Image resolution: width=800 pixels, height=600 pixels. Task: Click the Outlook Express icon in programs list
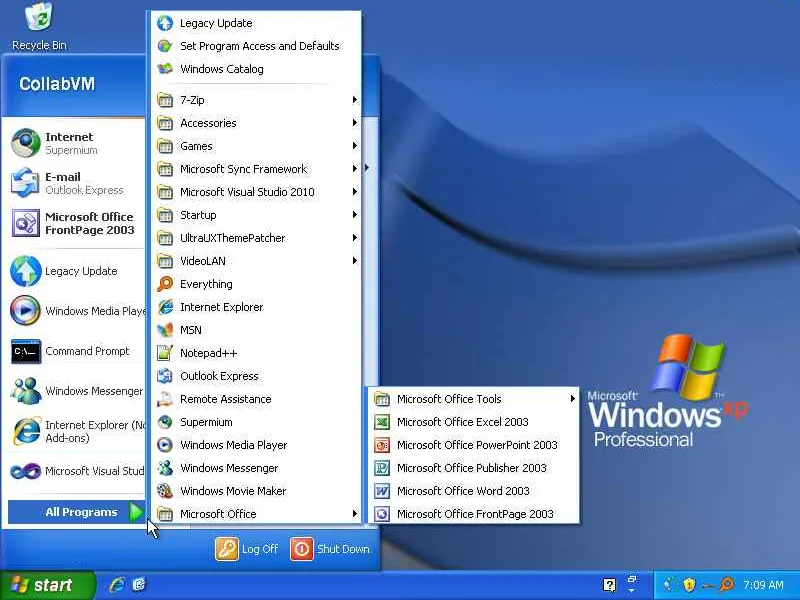(165, 376)
